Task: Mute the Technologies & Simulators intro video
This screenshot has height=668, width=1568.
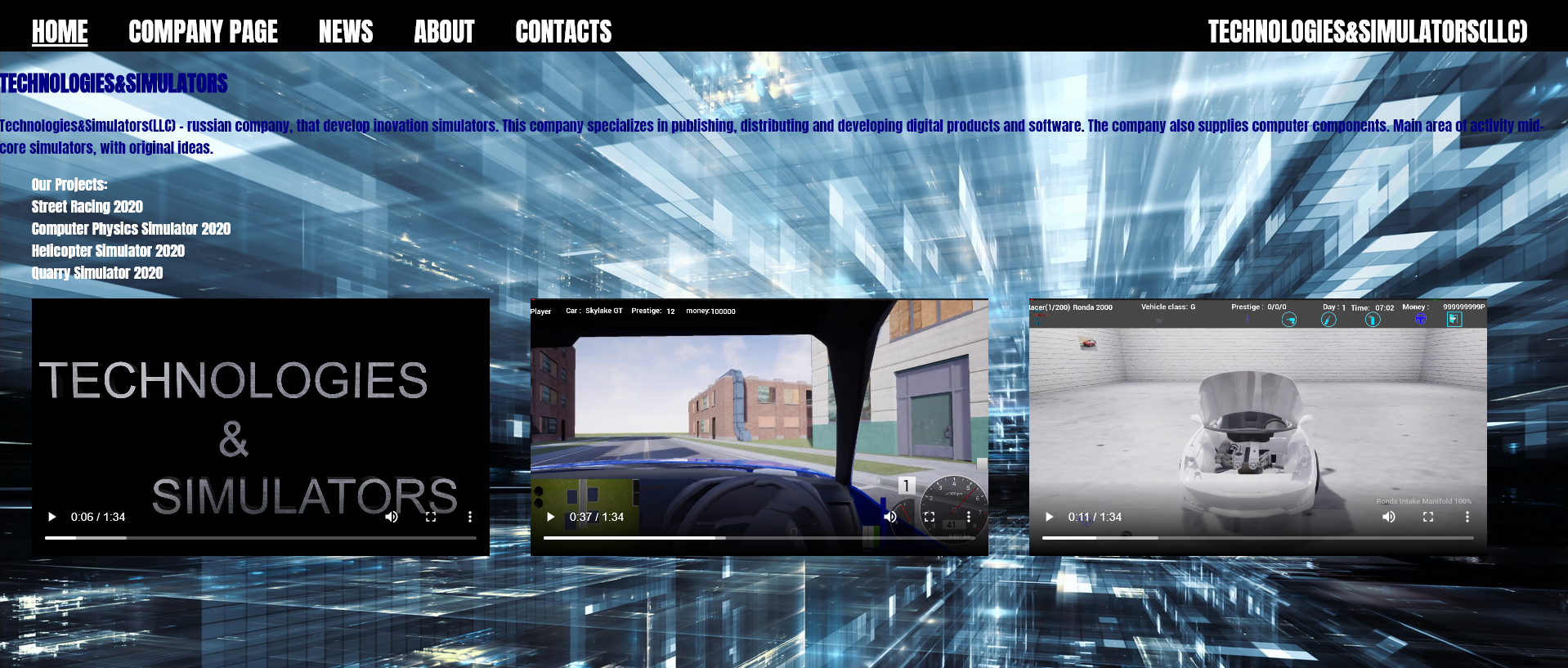Action: coord(392,517)
